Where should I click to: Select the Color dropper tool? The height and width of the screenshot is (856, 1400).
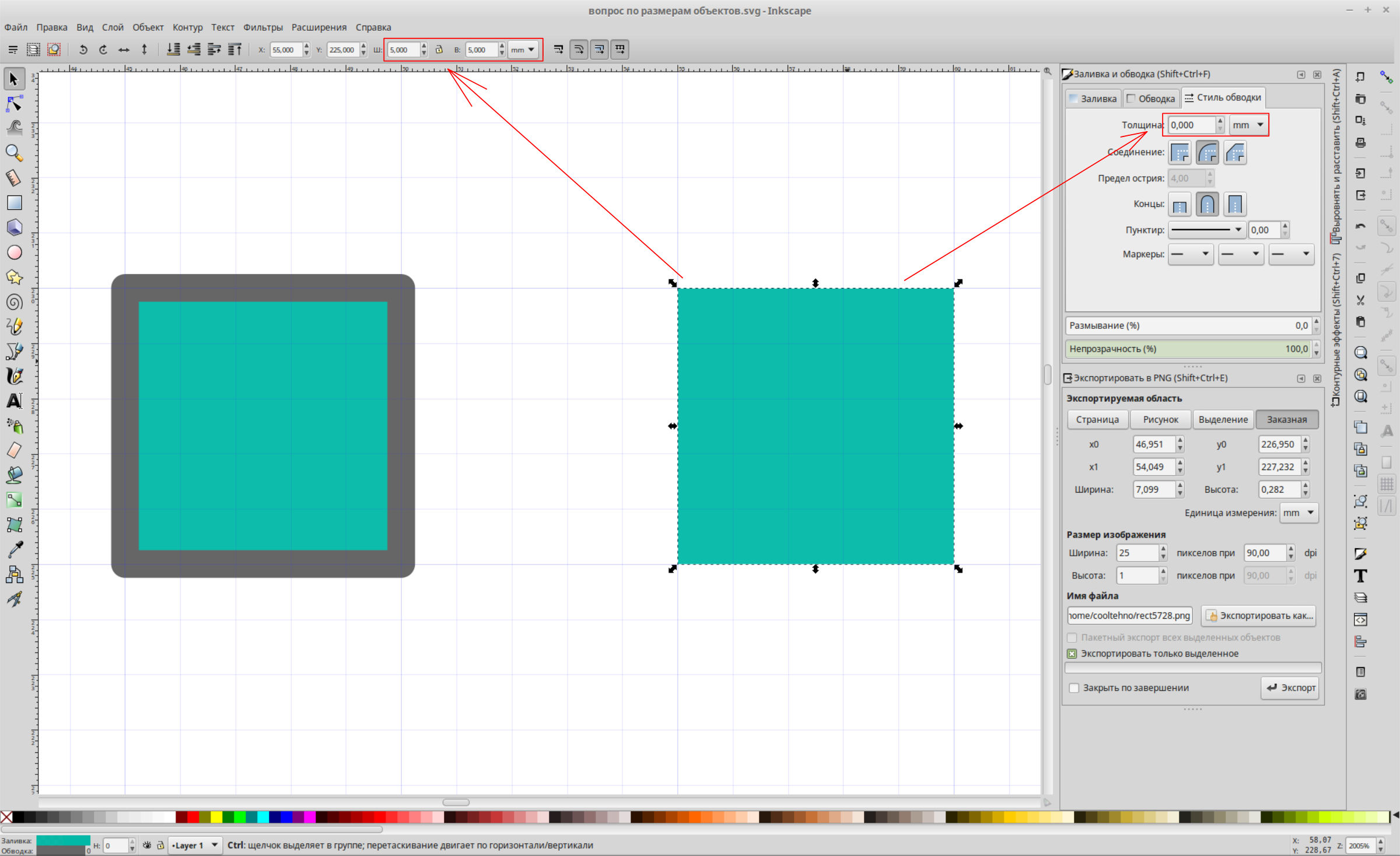point(14,549)
